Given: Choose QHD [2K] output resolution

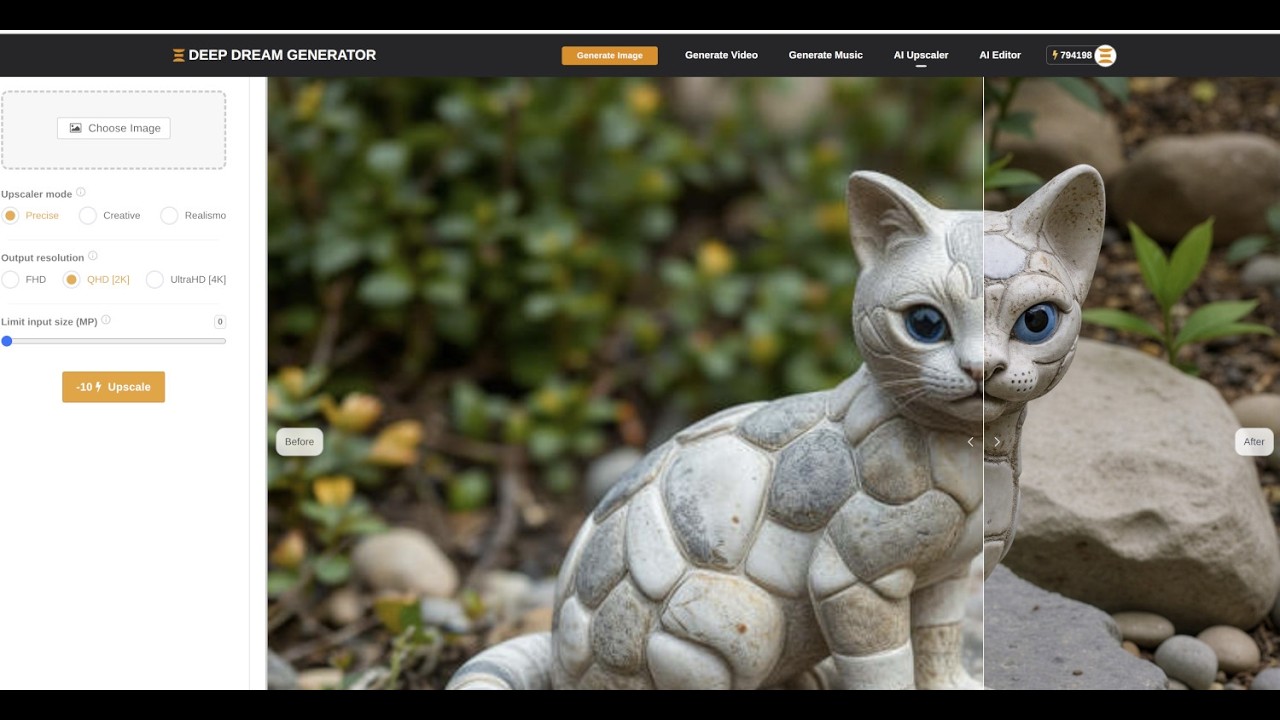Looking at the screenshot, I should [x=71, y=279].
